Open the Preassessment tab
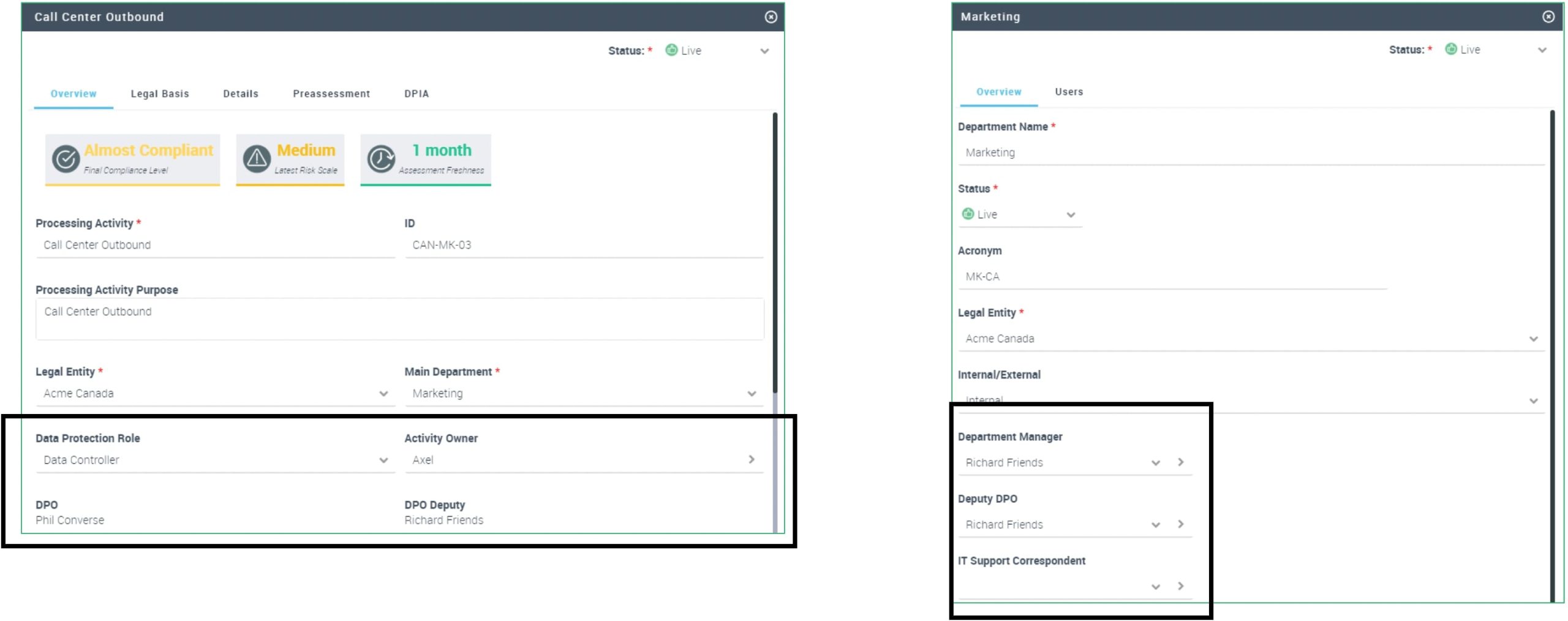The image size is (1568, 621). (x=331, y=94)
